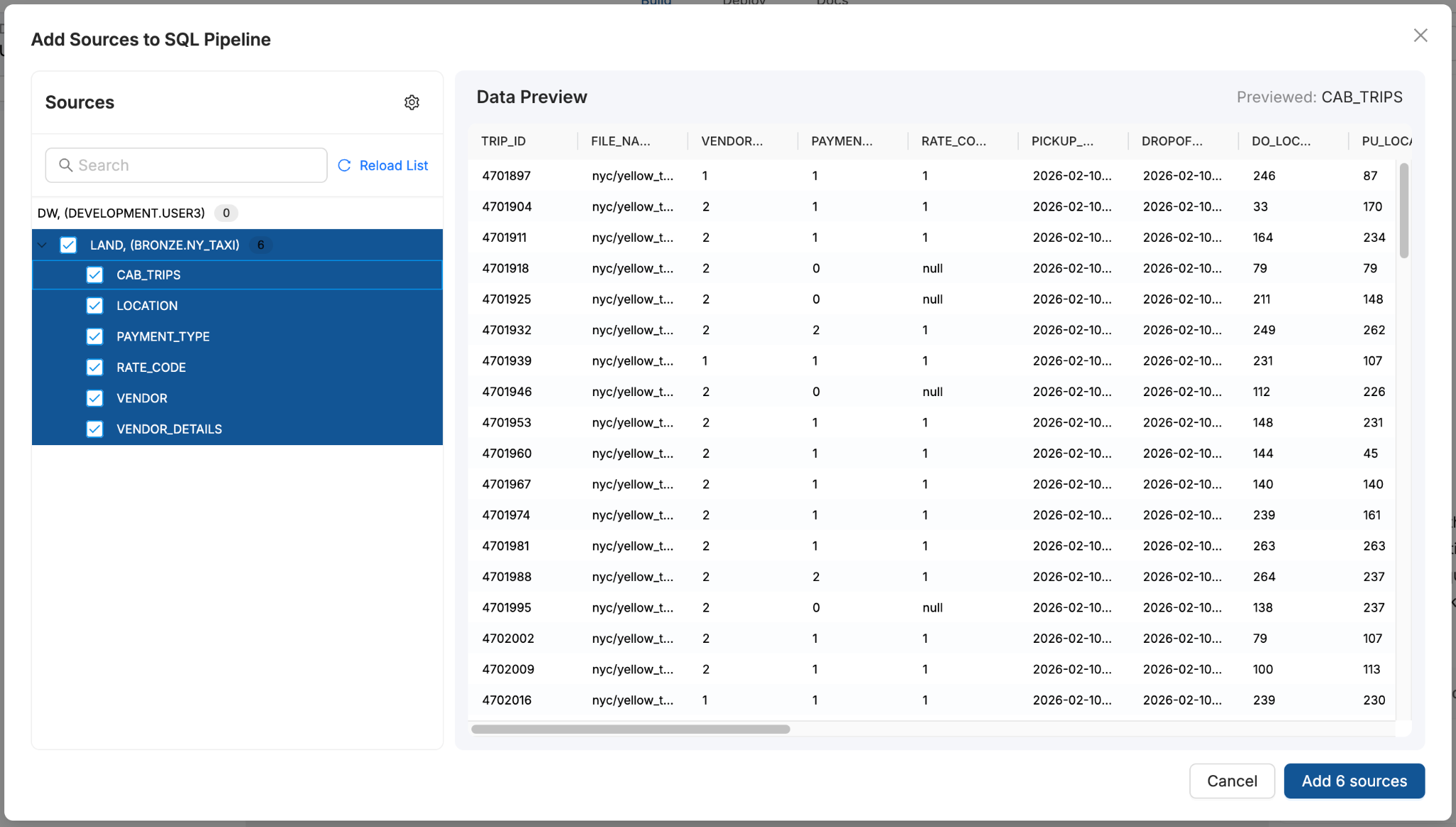Click the dropoff date cell in row 4702009

1182,669
